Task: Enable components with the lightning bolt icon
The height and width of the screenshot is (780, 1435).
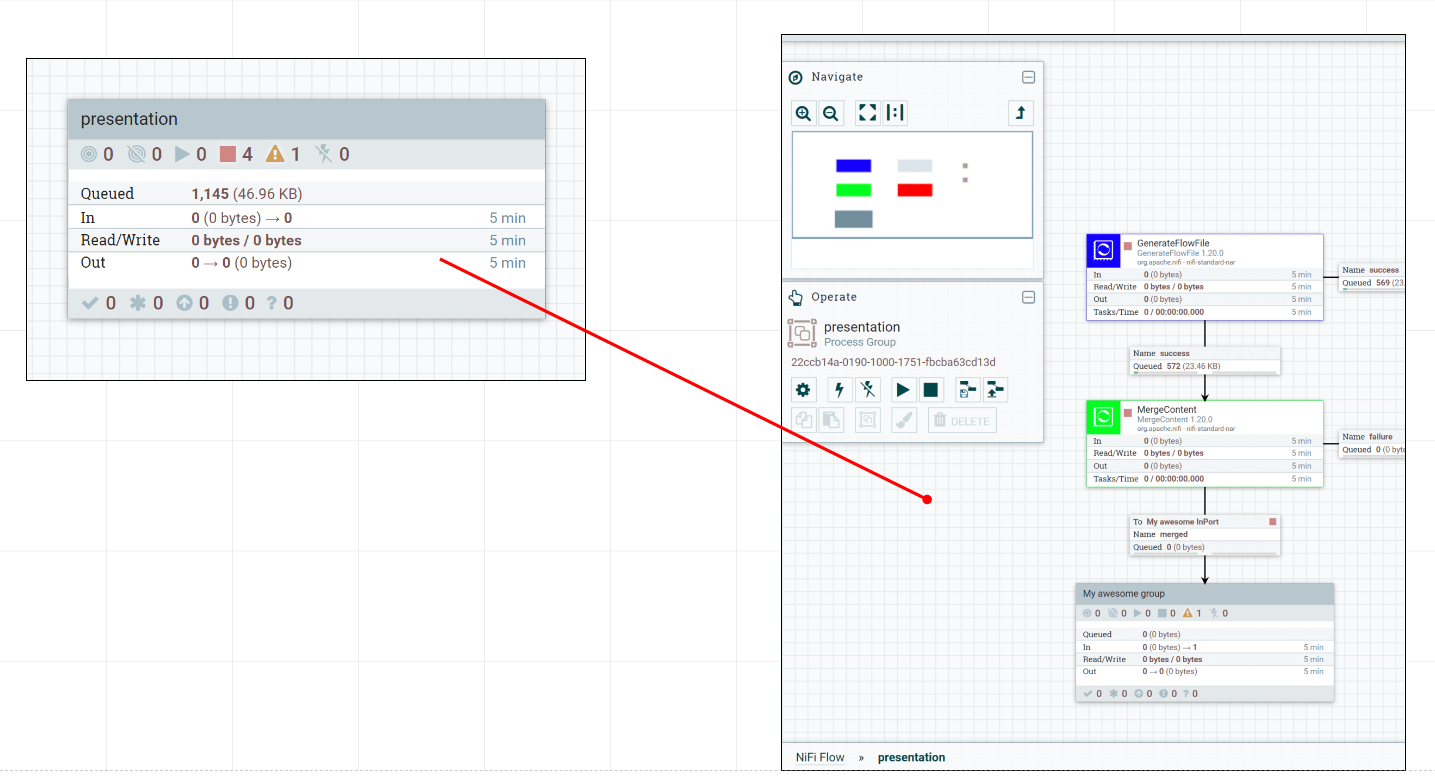Action: point(839,390)
